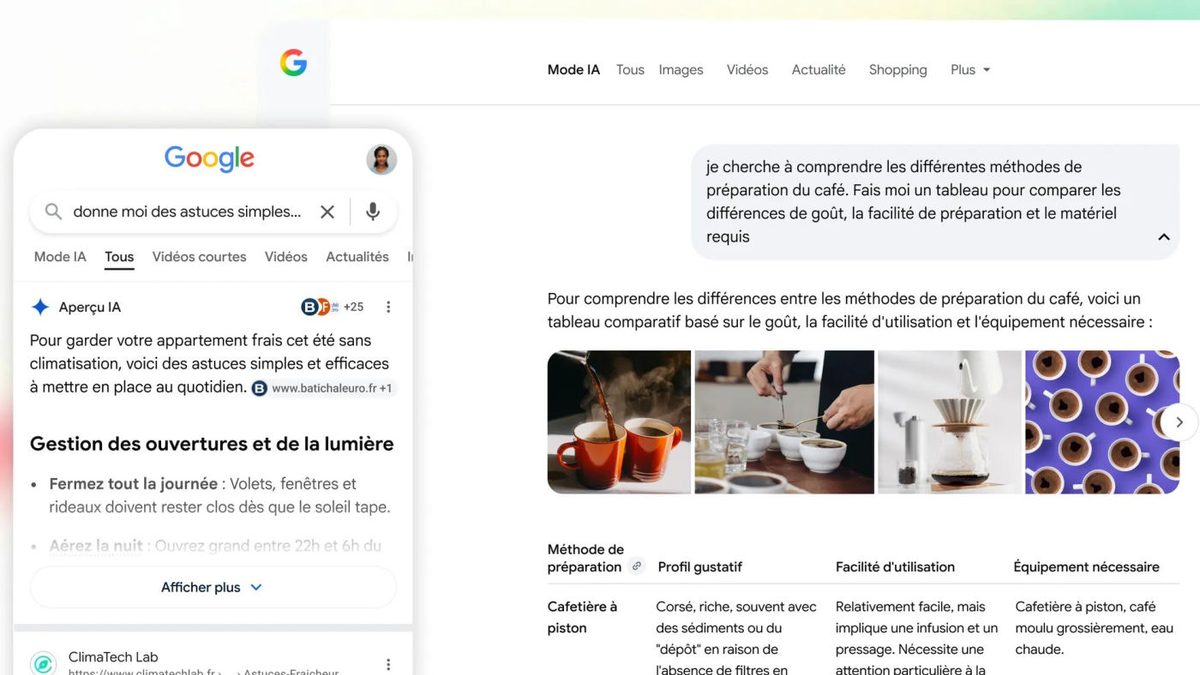Open ClimaTech Lab result three-dot menu
Image resolution: width=1200 pixels, height=675 pixels.
point(389,664)
